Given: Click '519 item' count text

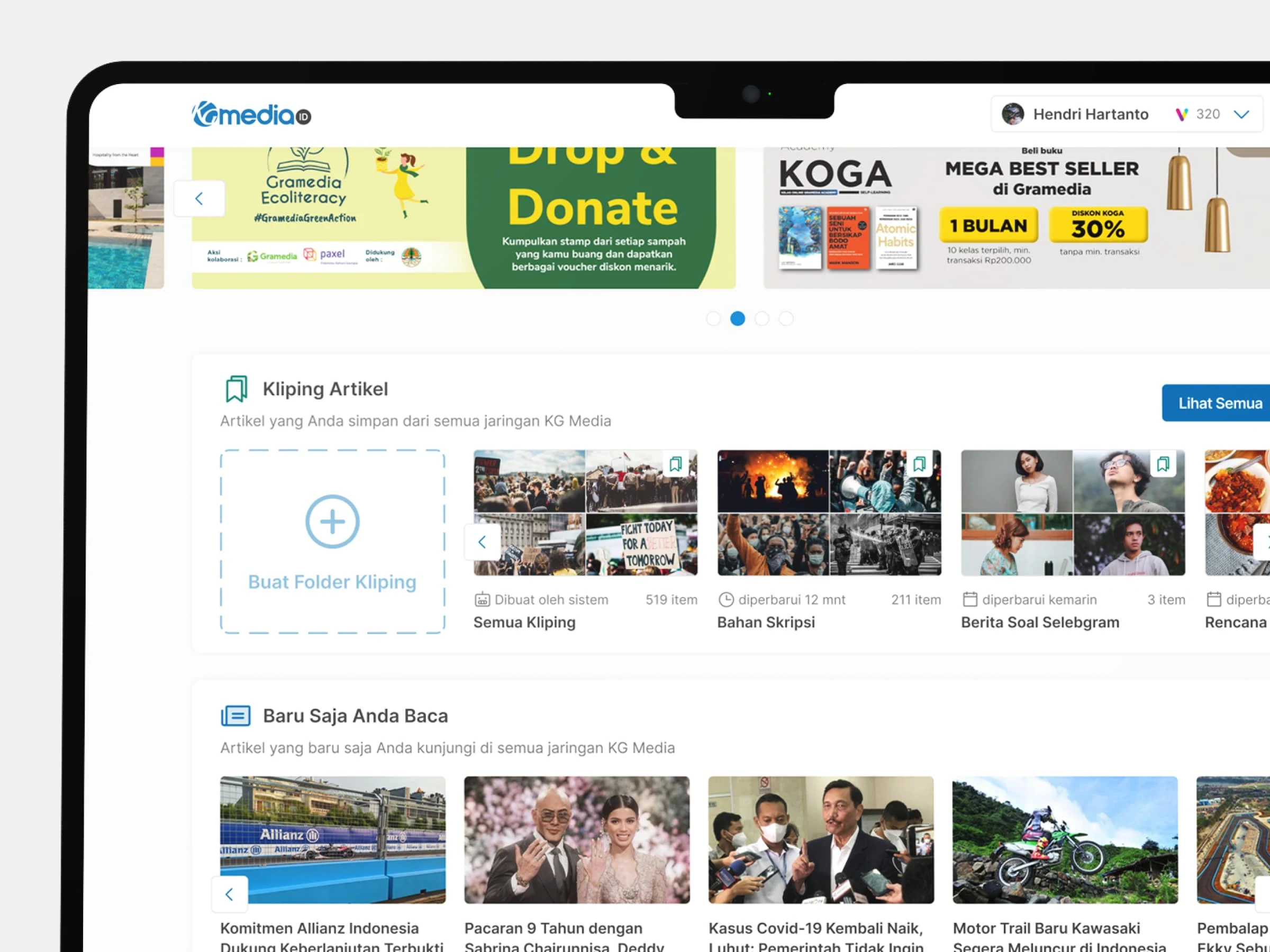Looking at the screenshot, I should [671, 600].
